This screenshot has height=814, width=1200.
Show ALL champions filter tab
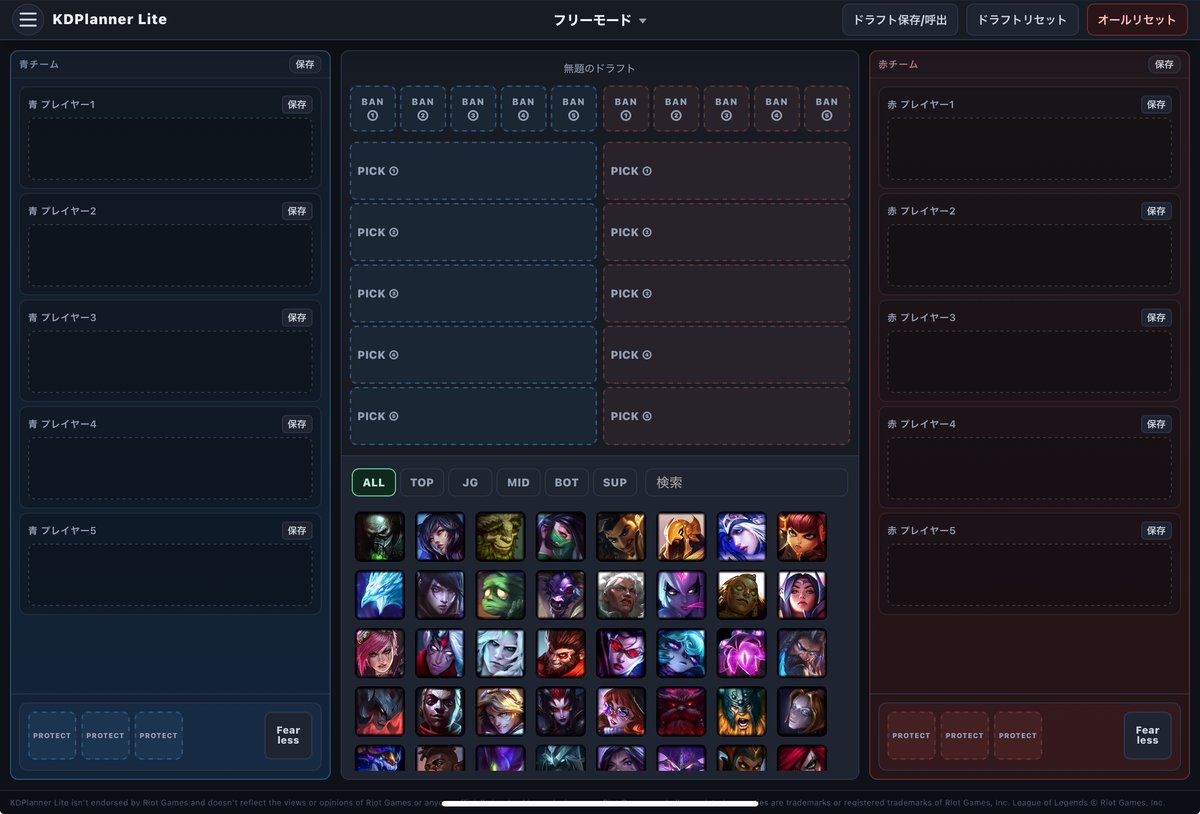[x=374, y=483]
